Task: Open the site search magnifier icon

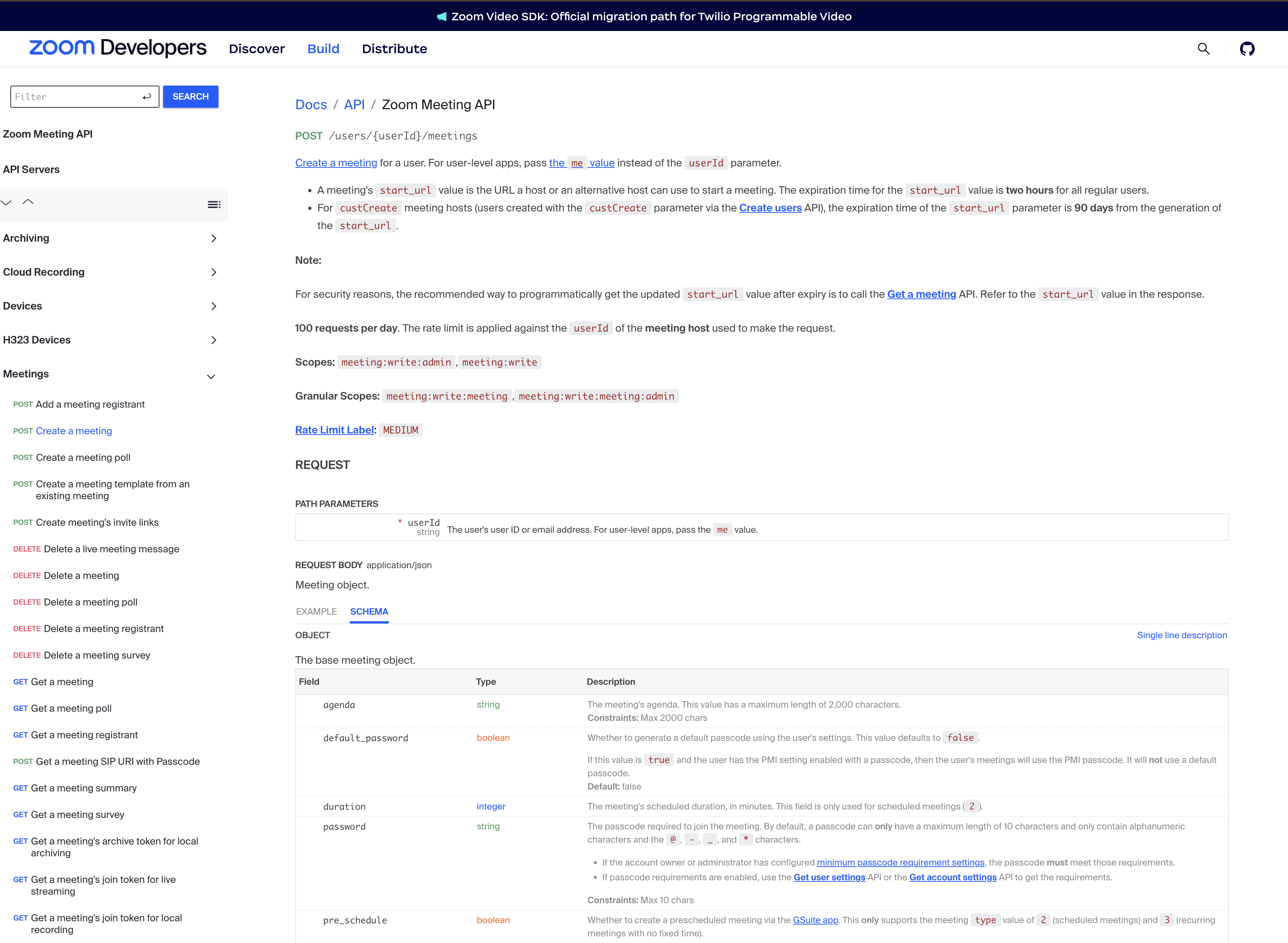Action: pos(1203,49)
